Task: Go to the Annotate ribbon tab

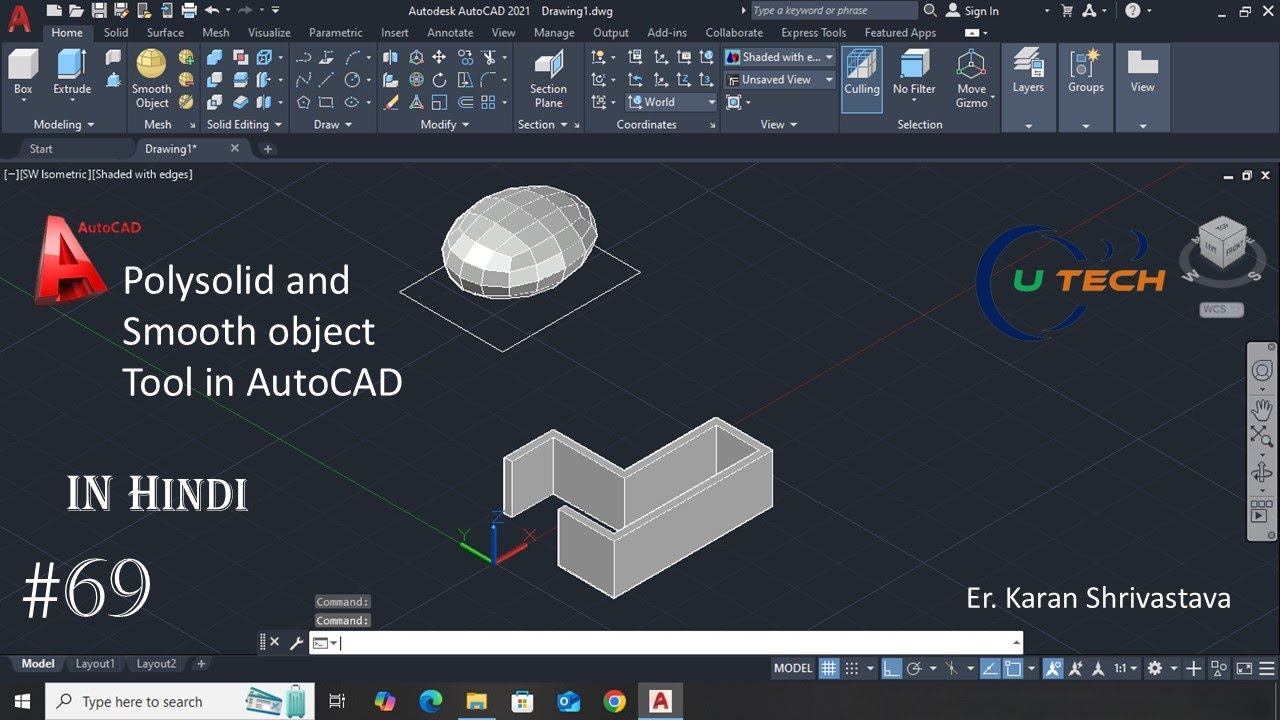Action: click(450, 33)
